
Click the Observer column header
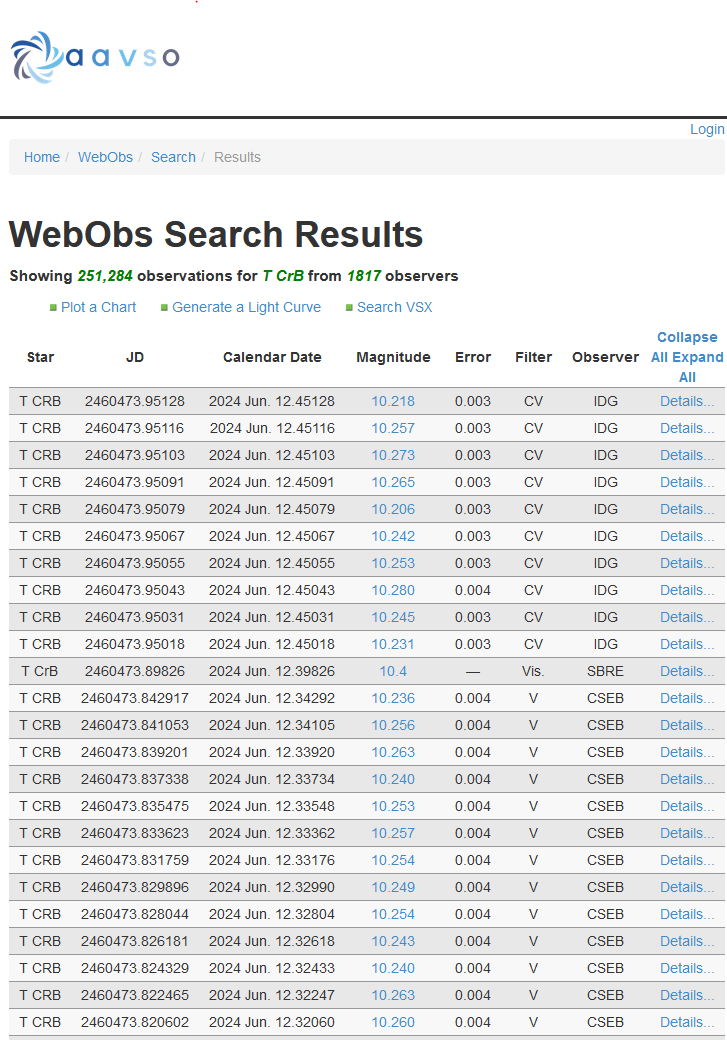pyautogui.click(x=606, y=358)
